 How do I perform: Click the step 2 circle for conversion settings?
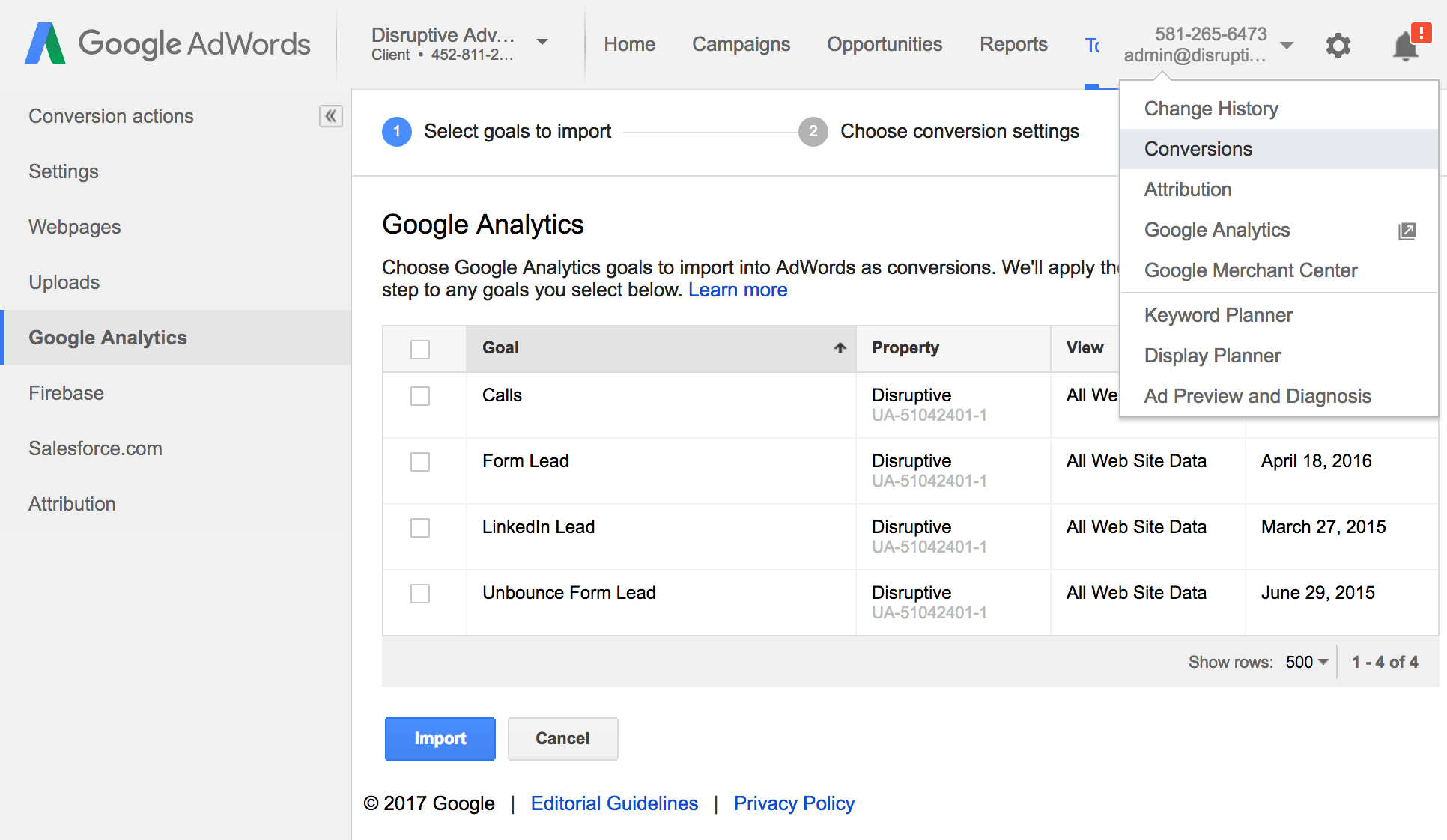click(x=813, y=132)
